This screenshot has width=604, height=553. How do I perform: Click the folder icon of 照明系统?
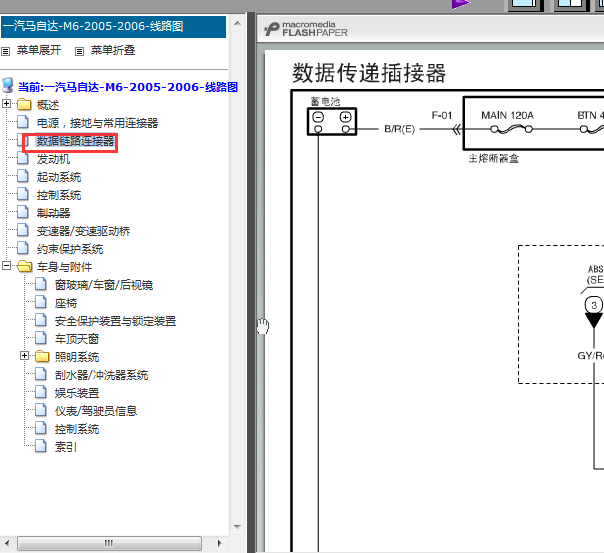[x=42, y=356]
